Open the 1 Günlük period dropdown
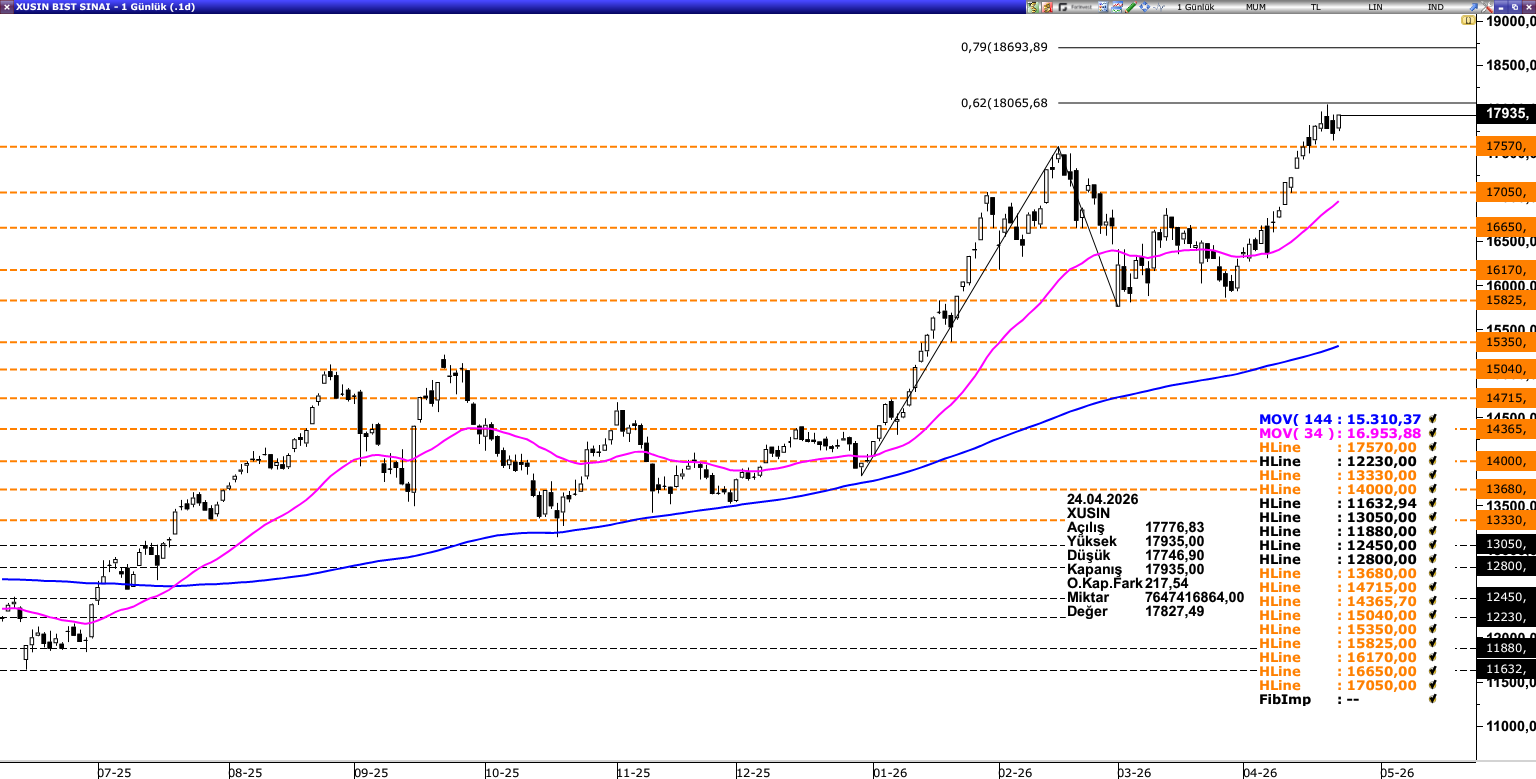Screen dimensions: 1536x779 (1195, 7)
